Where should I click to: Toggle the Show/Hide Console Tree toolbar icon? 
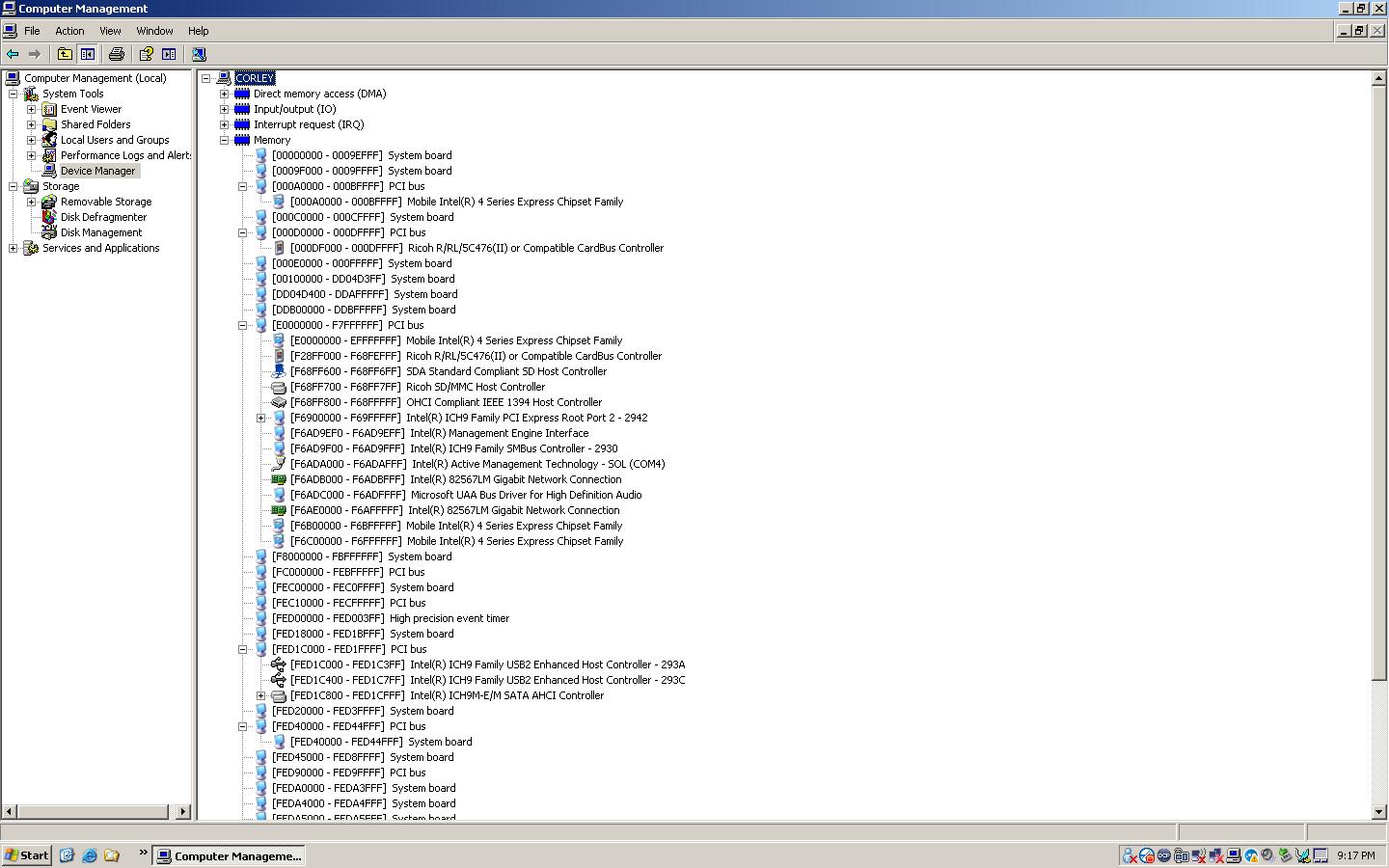coord(88,54)
